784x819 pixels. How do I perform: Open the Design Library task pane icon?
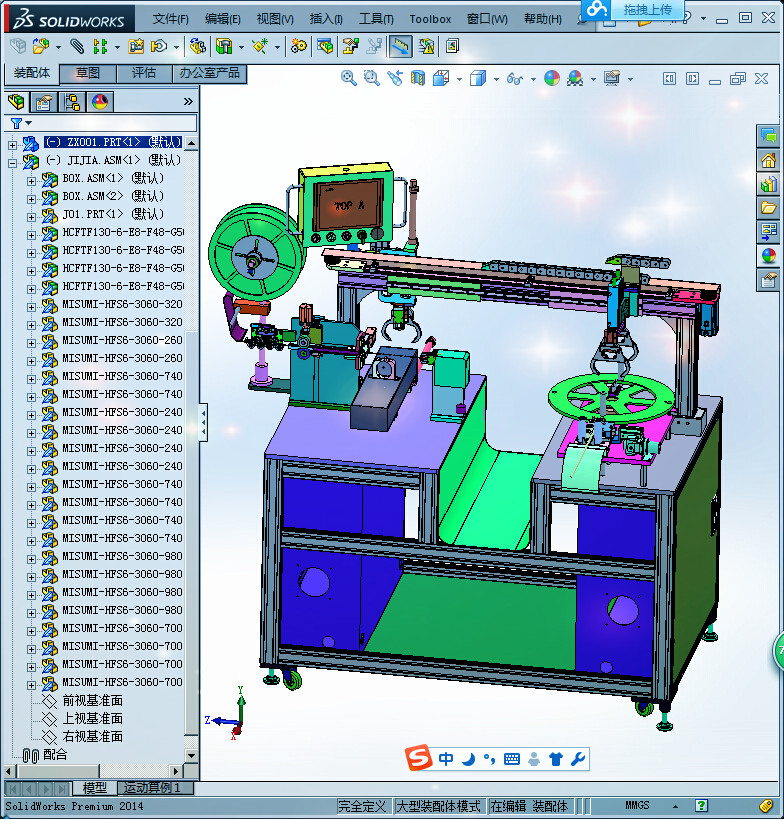point(768,184)
